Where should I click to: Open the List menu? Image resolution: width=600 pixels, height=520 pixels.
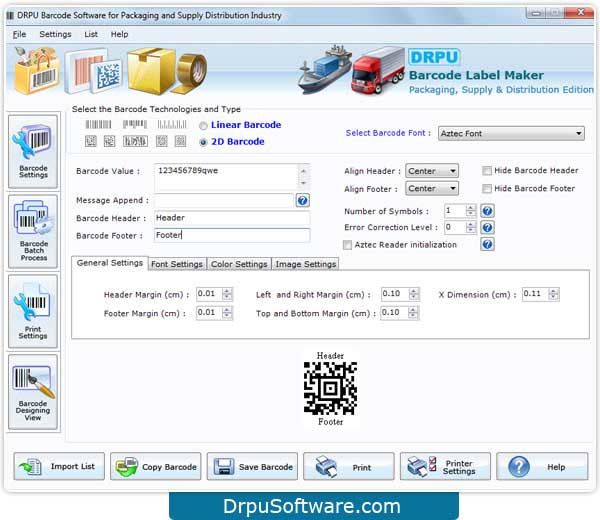[91, 34]
